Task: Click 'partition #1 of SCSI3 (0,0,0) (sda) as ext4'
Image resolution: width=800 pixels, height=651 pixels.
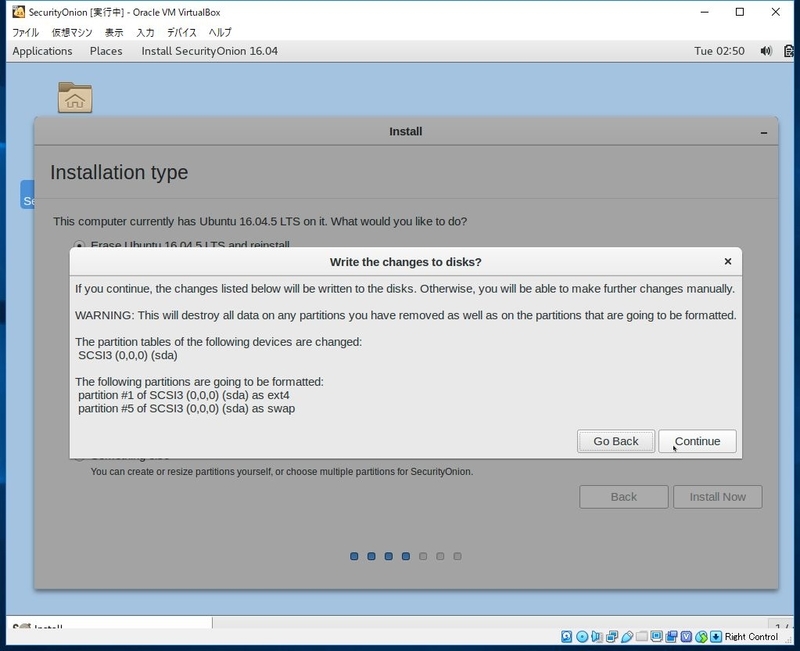Action: 184,395
